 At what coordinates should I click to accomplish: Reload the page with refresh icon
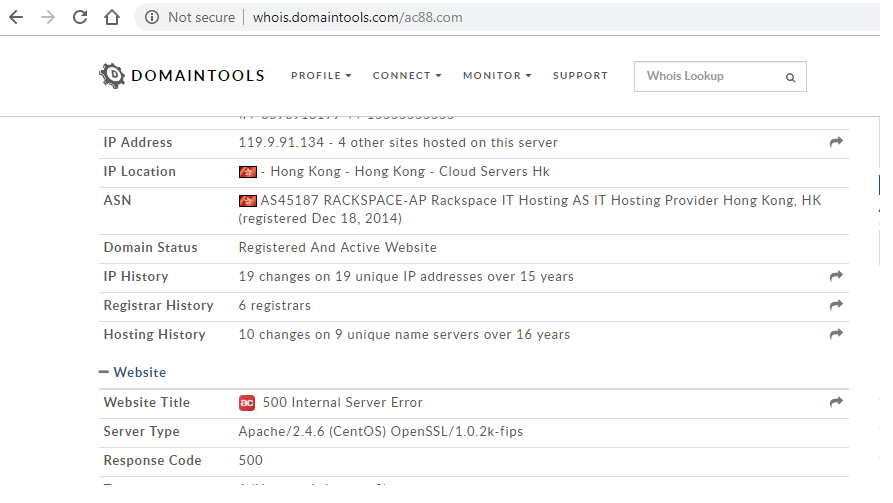click(x=80, y=17)
